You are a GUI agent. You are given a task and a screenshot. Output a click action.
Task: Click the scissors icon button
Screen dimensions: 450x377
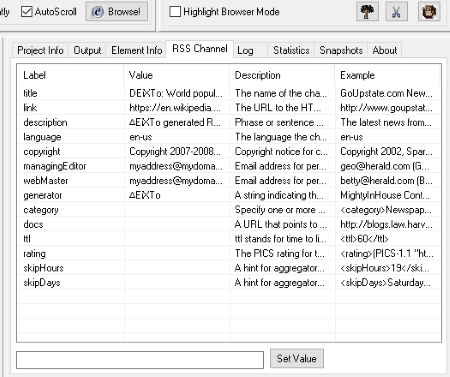(396, 12)
